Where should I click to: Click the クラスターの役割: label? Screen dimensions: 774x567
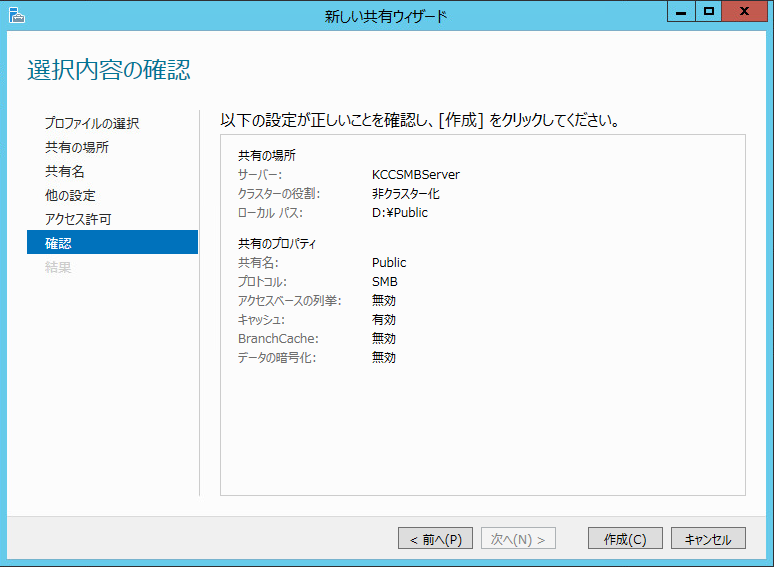point(279,193)
